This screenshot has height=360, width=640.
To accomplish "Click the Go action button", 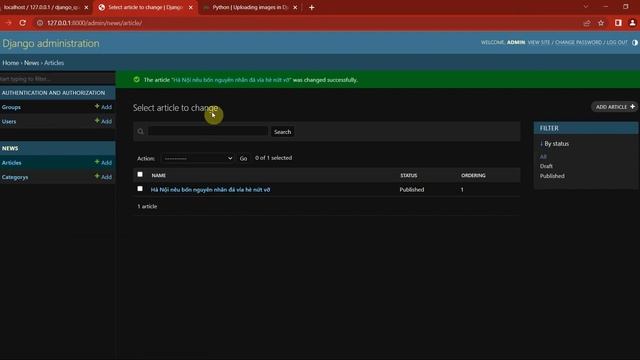I will coord(243,158).
